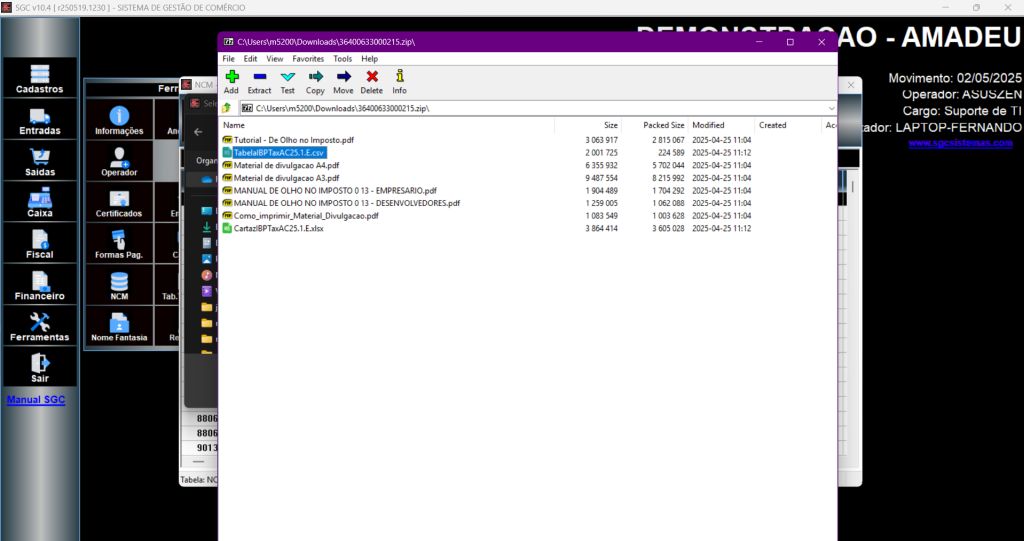Select the TabelaIBPTaxAC25.1.E.csv file
This screenshot has height=541, width=1024.
coord(279,152)
